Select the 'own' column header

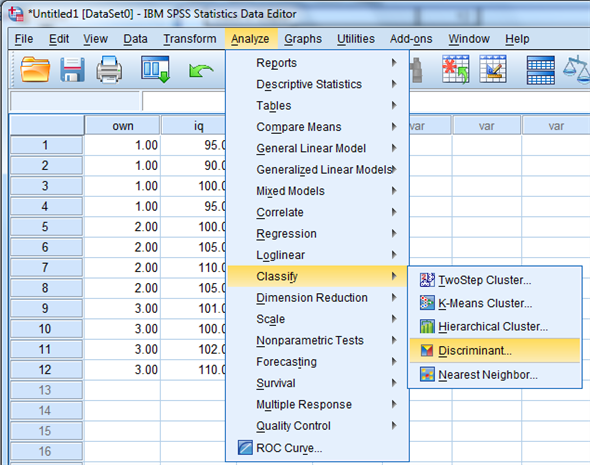point(122,125)
